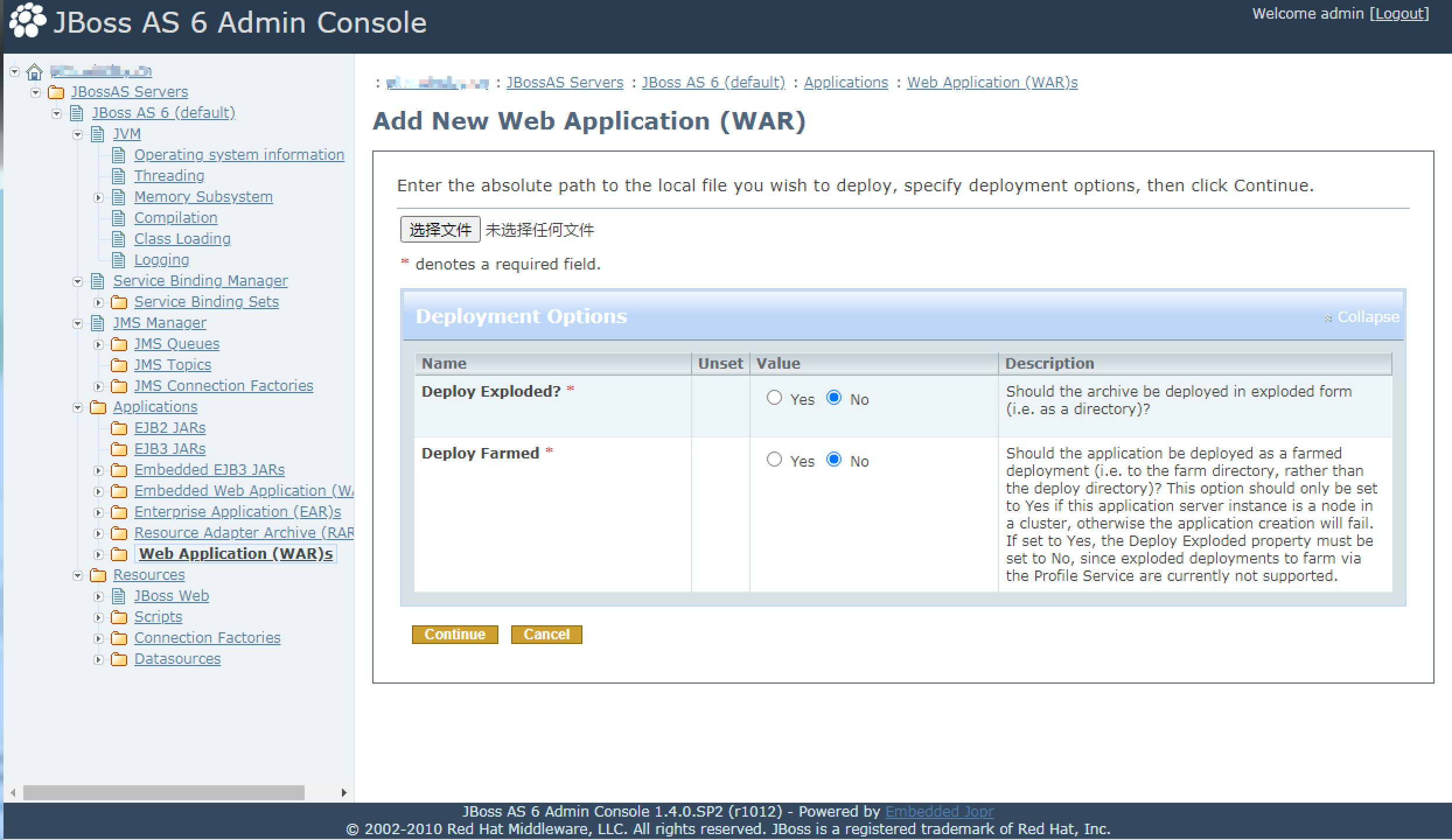Click the sidebar horizontal scrollbar right arrow

[344, 793]
